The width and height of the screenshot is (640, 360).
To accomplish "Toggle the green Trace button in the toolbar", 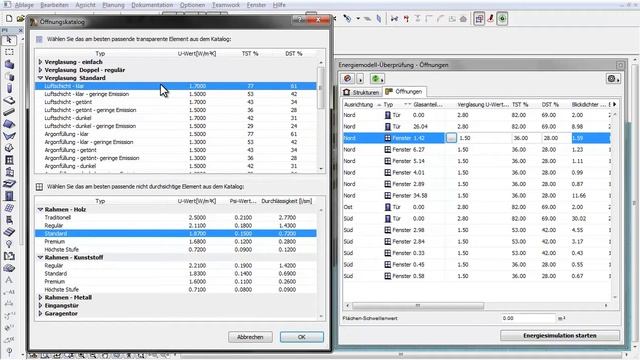I will [502, 18].
